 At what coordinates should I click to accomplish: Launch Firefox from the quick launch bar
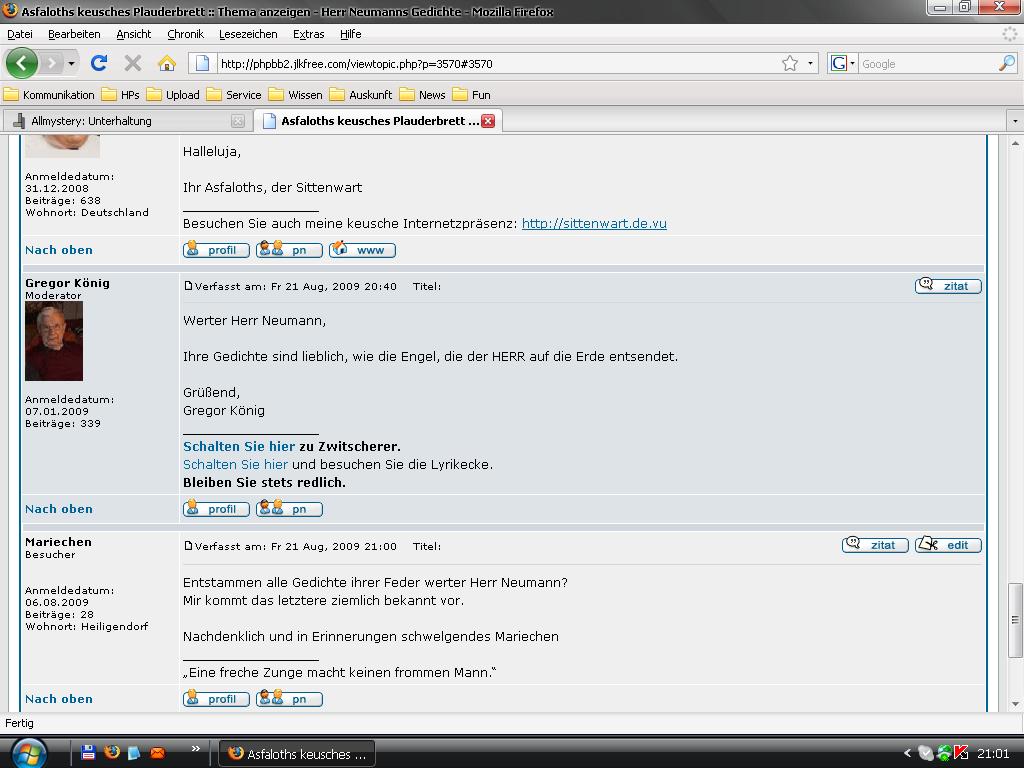pos(112,753)
